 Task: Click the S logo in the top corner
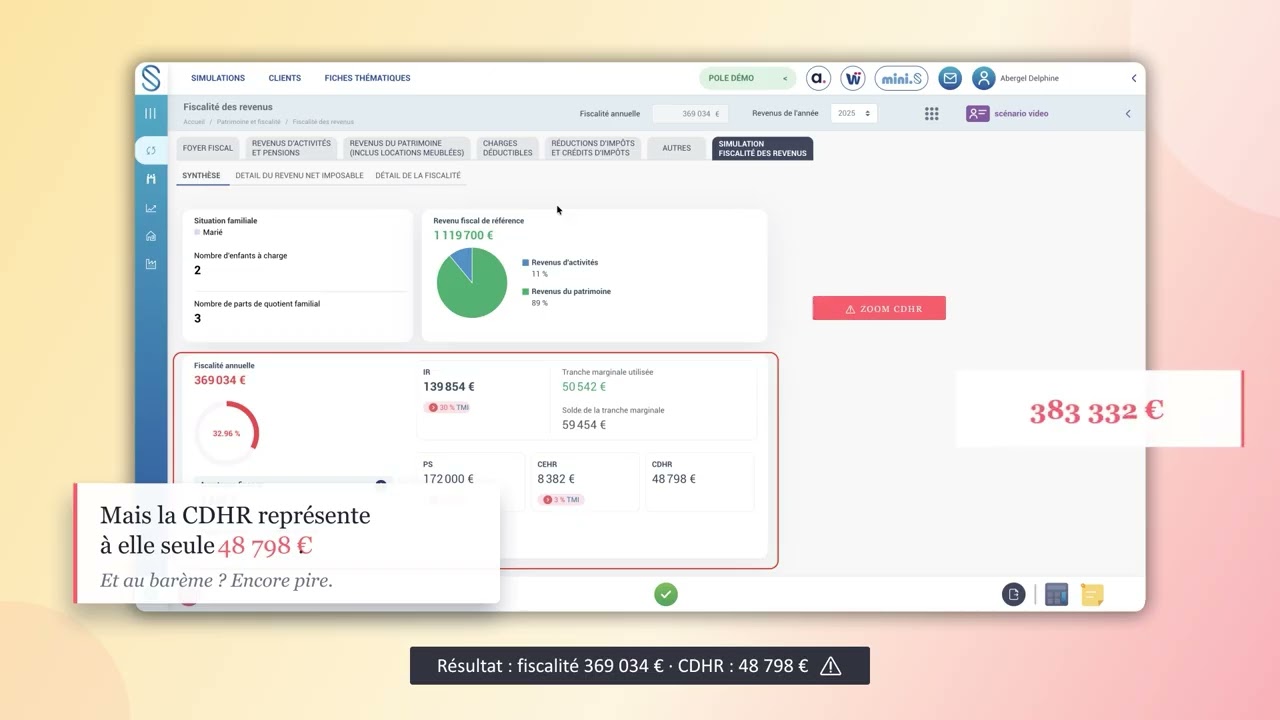click(x=151, y=78)
